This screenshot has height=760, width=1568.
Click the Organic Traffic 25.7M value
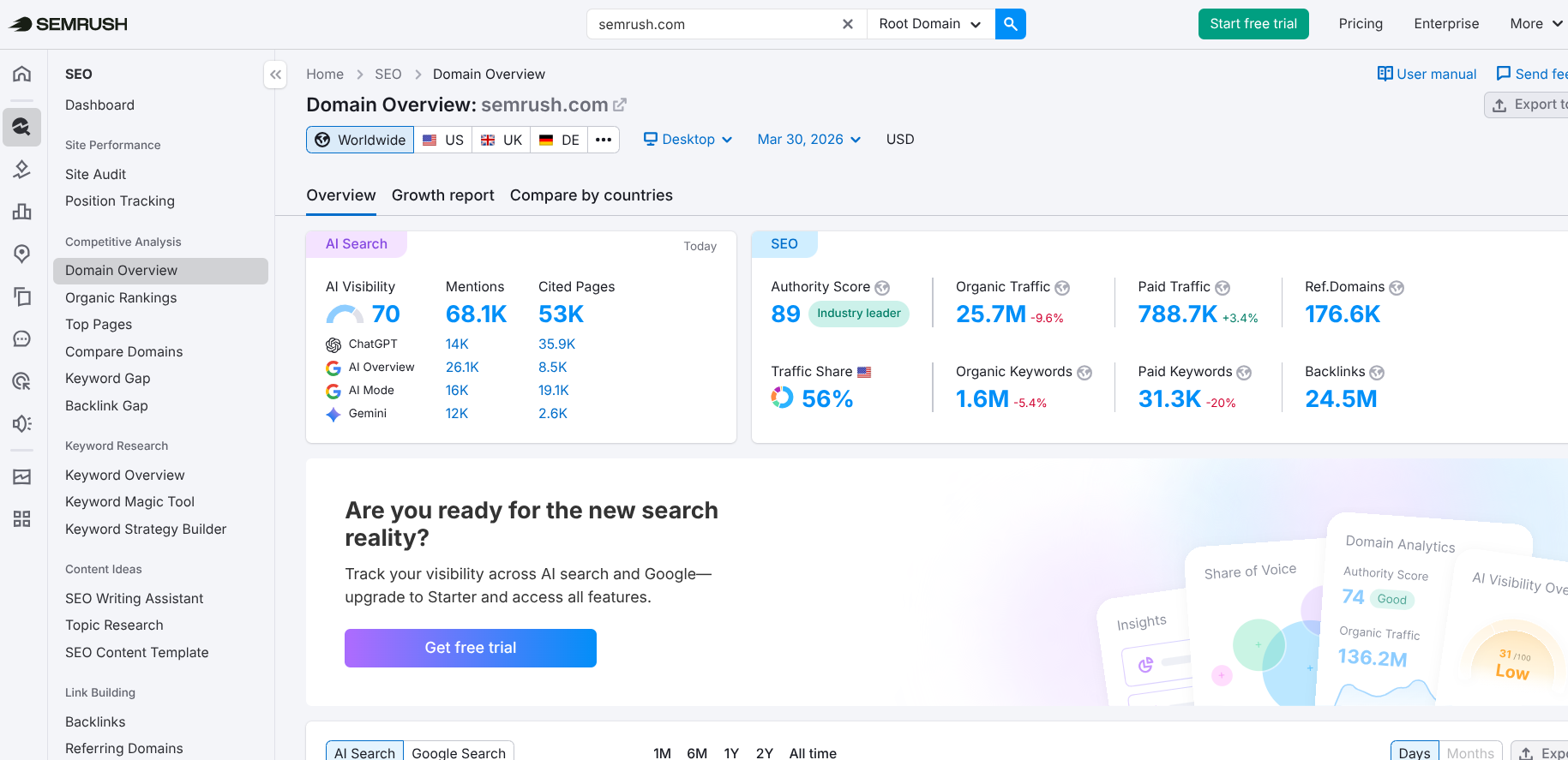(x=991, y=314)
